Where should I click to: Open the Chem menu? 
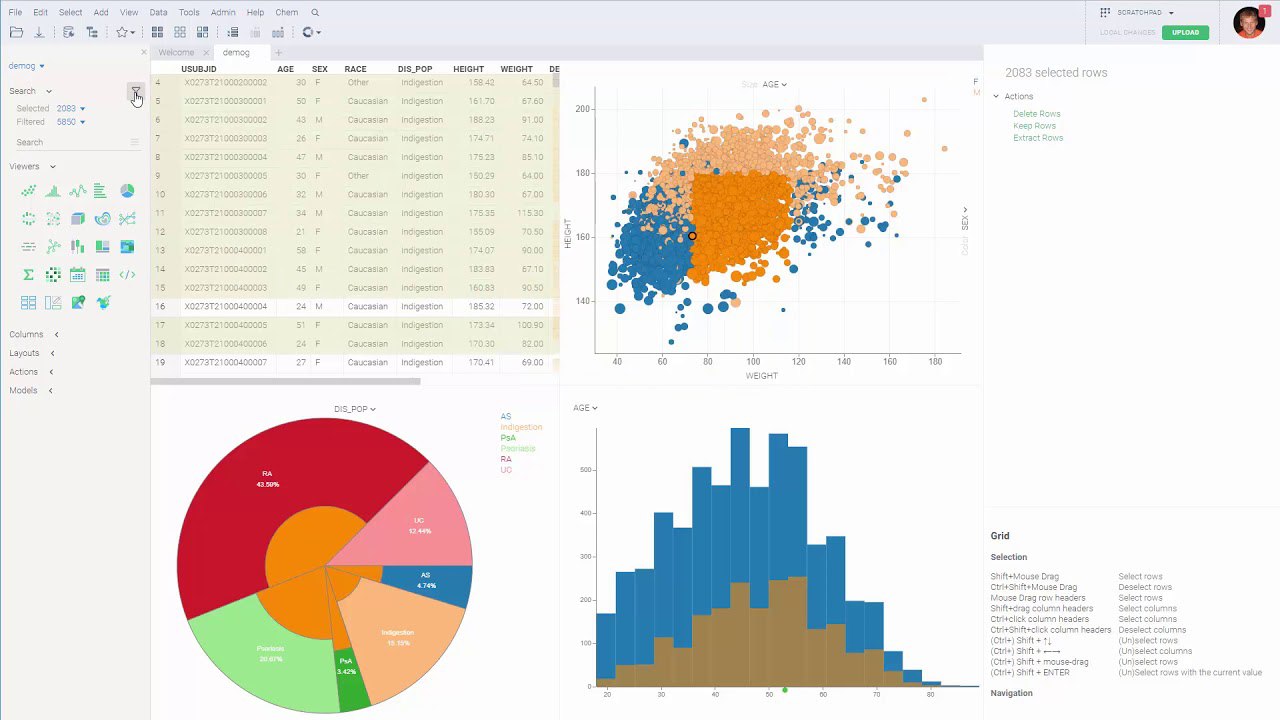coord(286,13)
